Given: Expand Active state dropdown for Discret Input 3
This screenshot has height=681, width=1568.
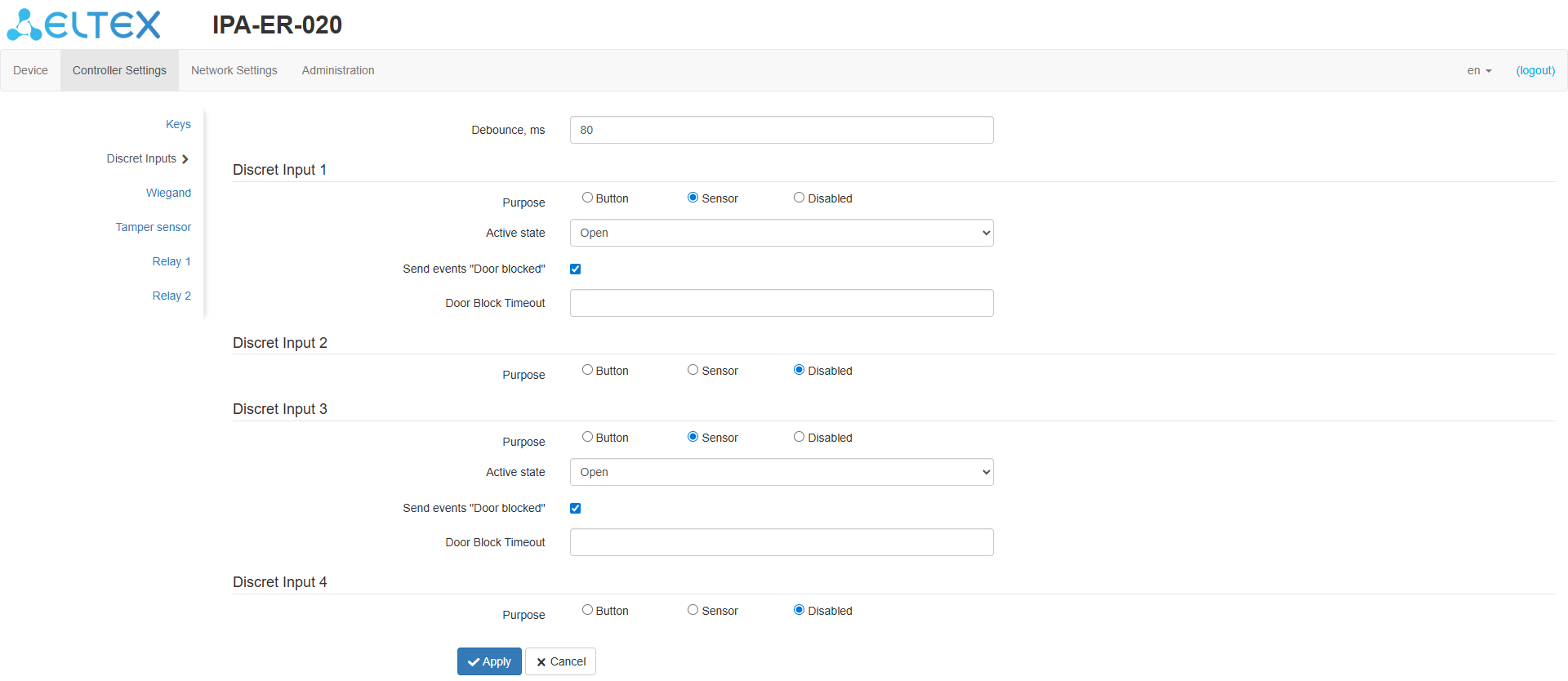Looking at the screenshot, I should tap(781, 472).
